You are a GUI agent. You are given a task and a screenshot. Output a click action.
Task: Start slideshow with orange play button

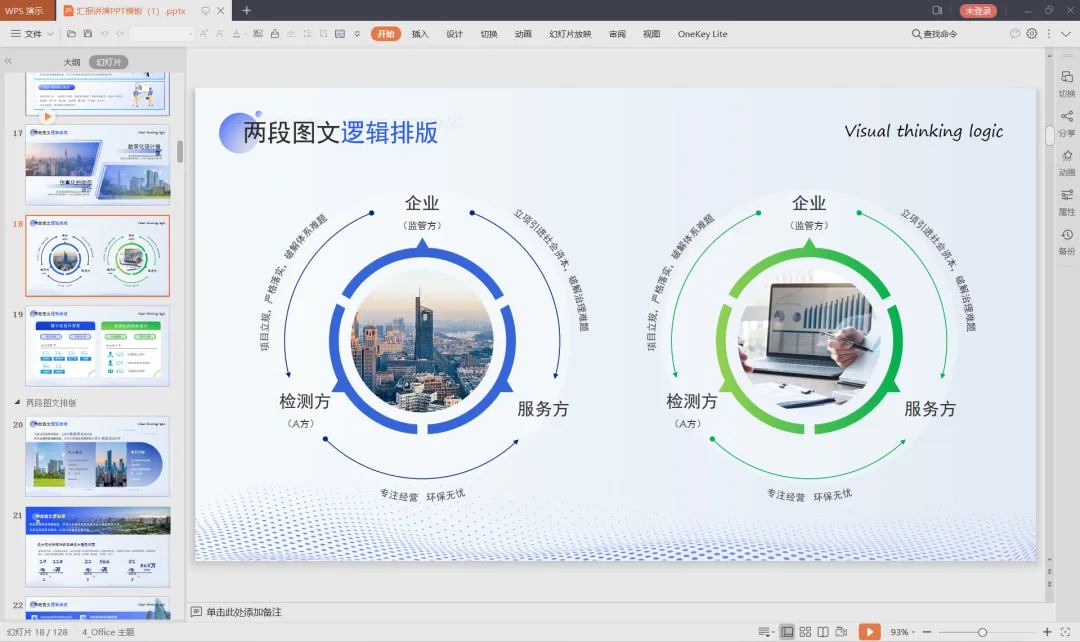[870, 632]
